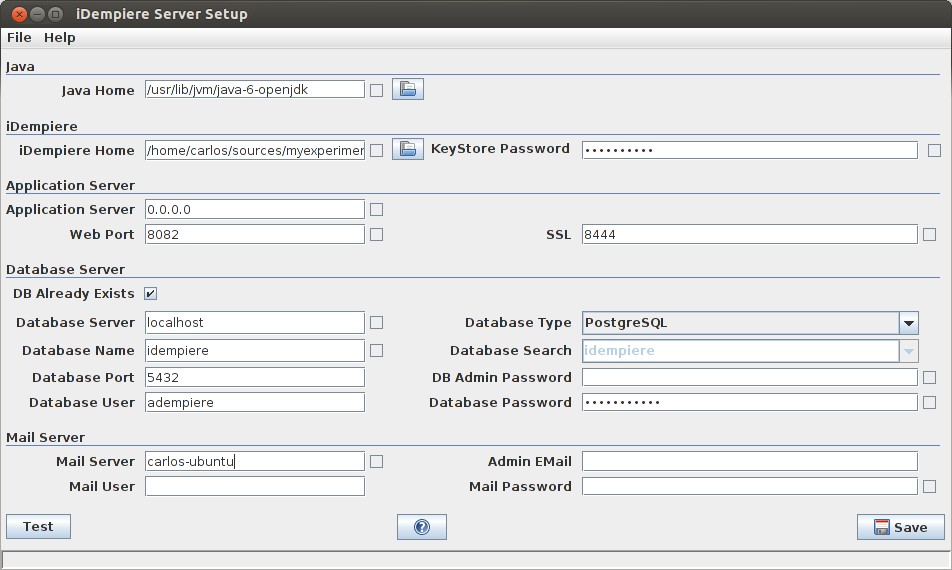This screenshot has width=952, height=570.
Task: Click the Database User adempiere field
Action: point(255,402)
